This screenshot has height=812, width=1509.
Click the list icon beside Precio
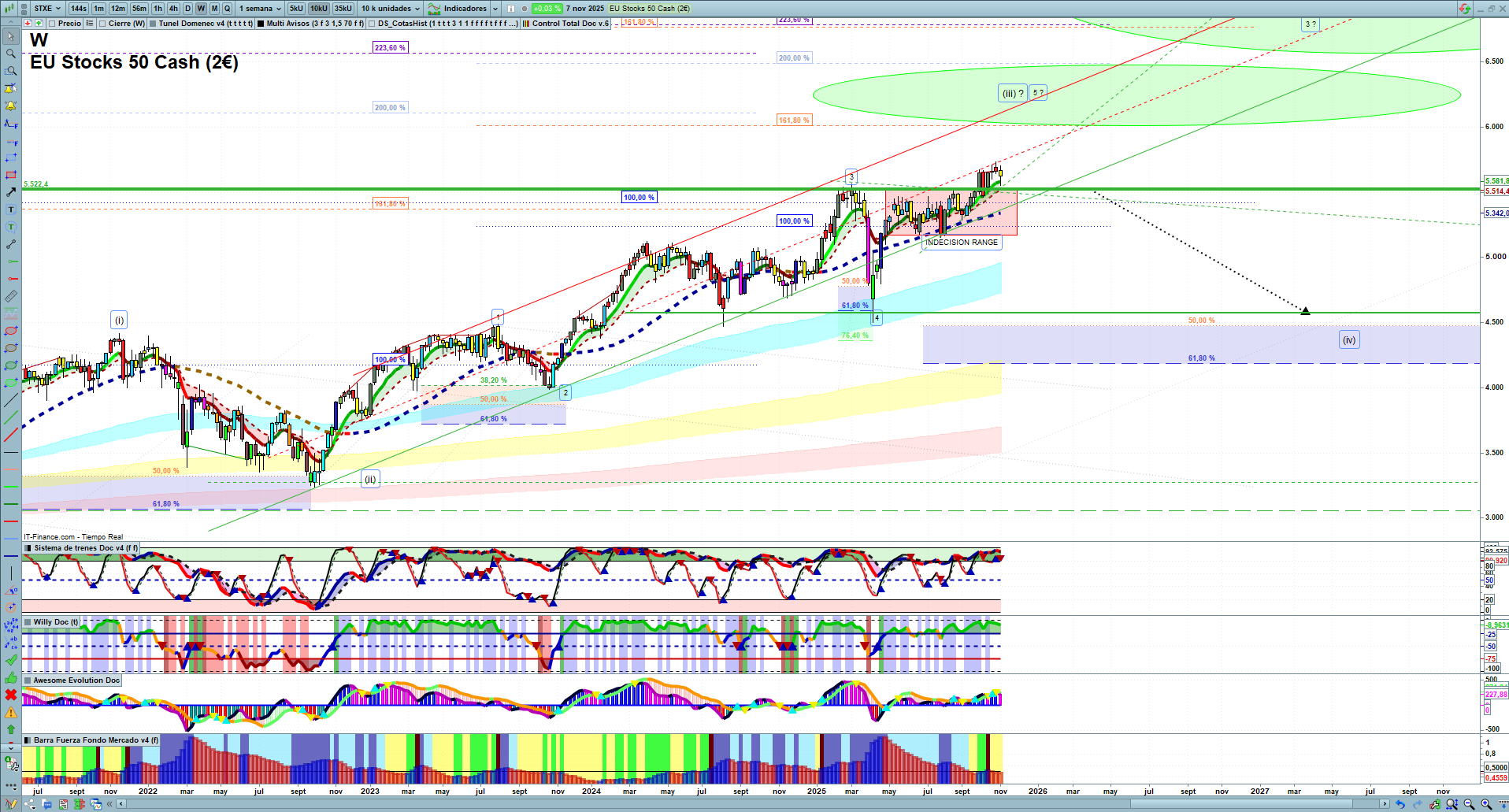tap(90, 24)
